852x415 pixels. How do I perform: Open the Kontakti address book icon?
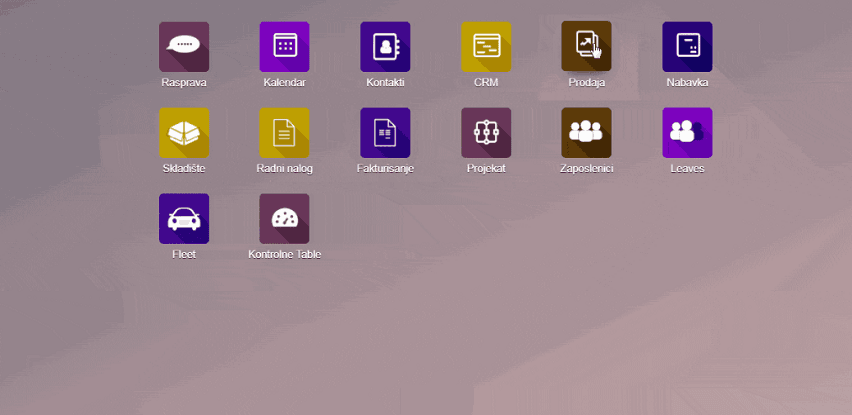(385, 46)
